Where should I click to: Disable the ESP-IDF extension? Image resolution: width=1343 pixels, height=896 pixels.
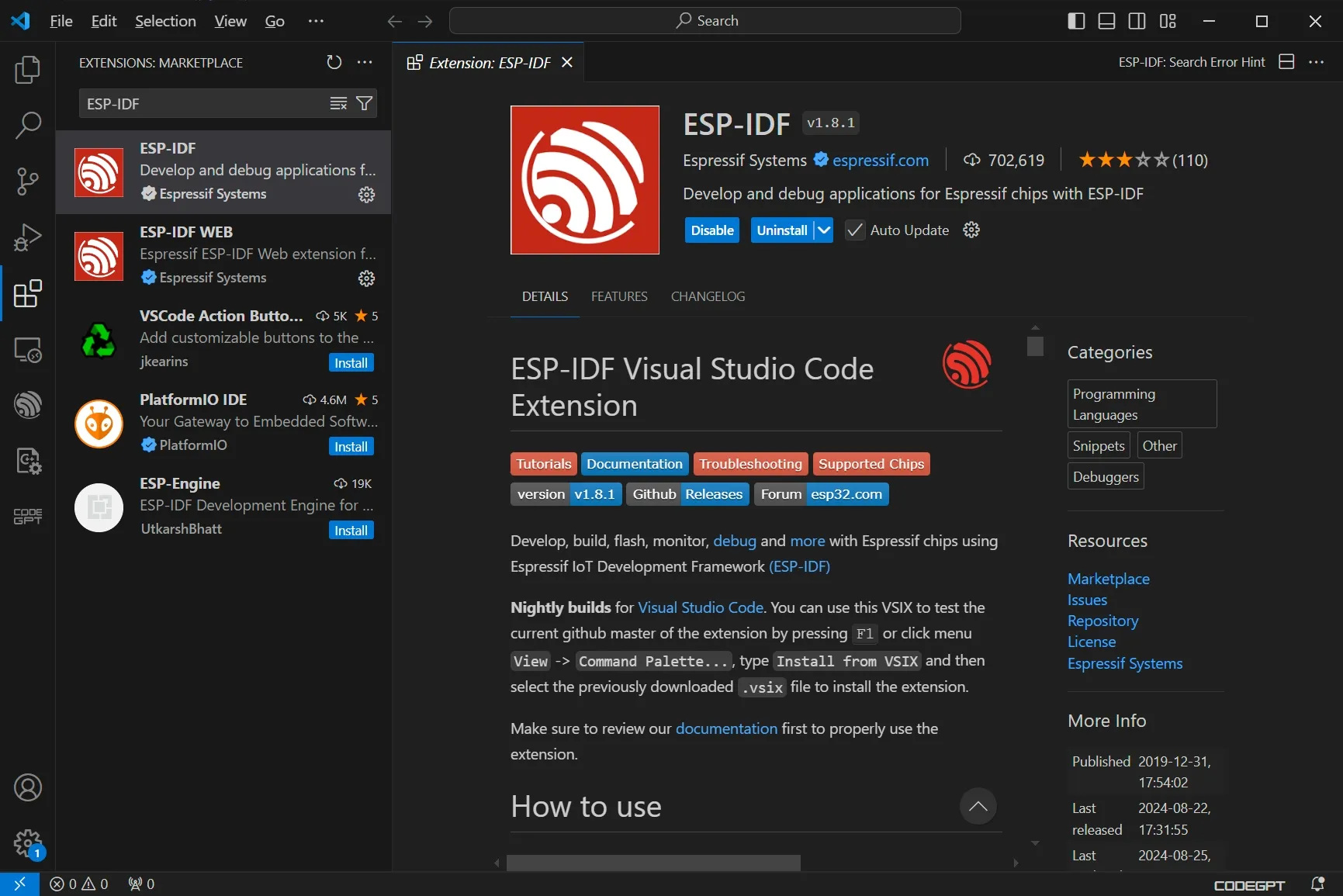711,230
